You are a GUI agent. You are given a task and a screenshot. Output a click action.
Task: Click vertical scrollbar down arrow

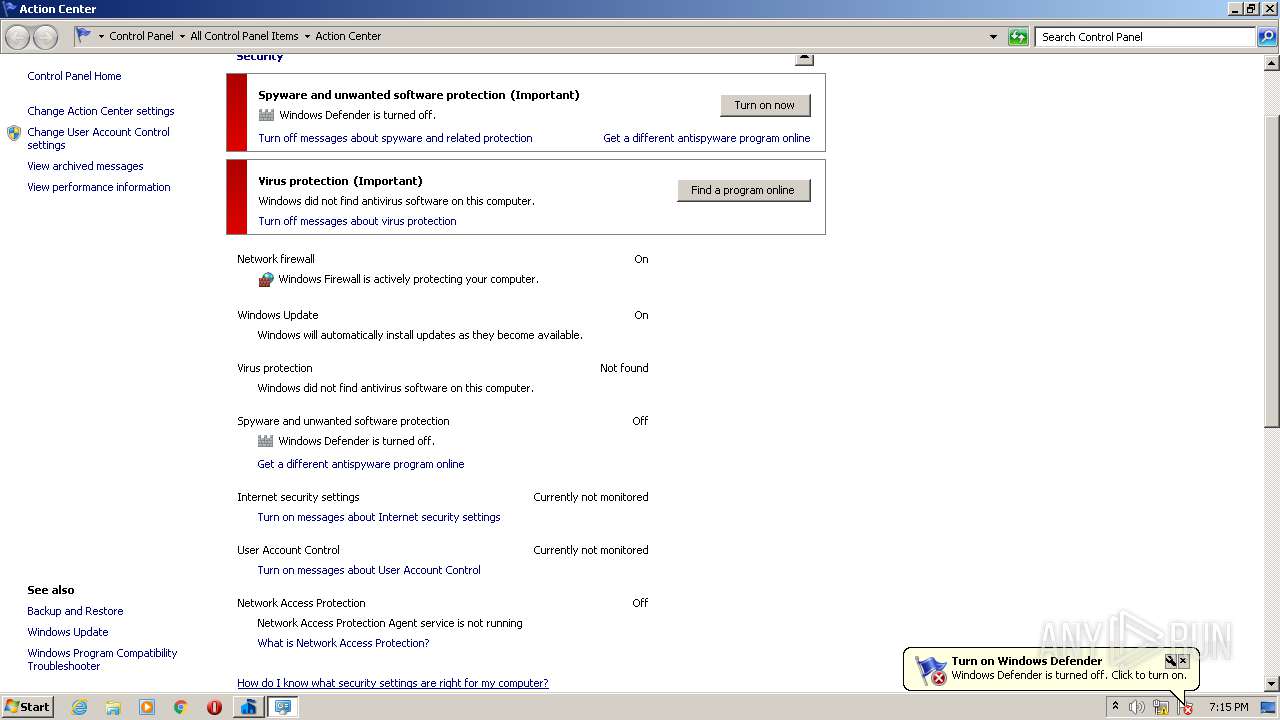tap(1272, 683)
